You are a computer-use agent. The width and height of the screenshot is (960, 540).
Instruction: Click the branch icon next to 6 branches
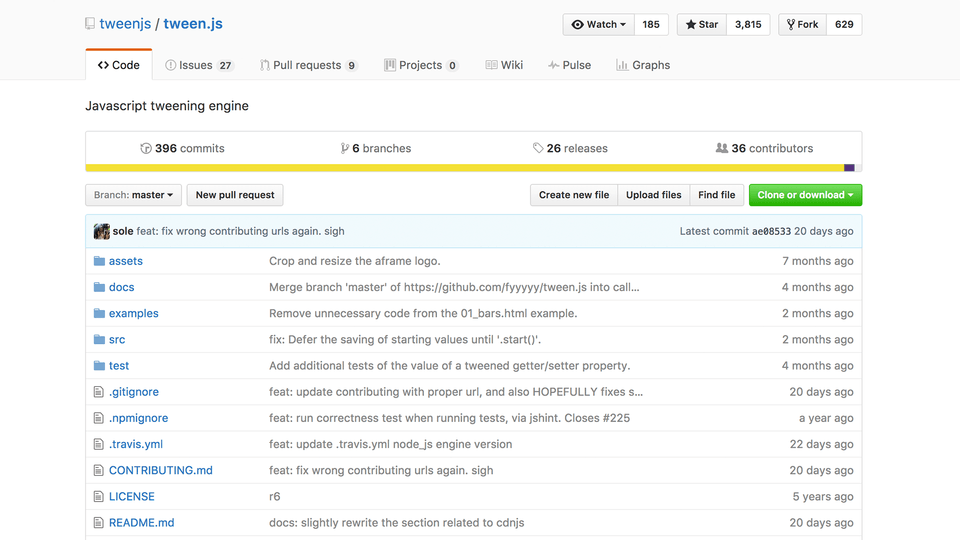point(345,148)
